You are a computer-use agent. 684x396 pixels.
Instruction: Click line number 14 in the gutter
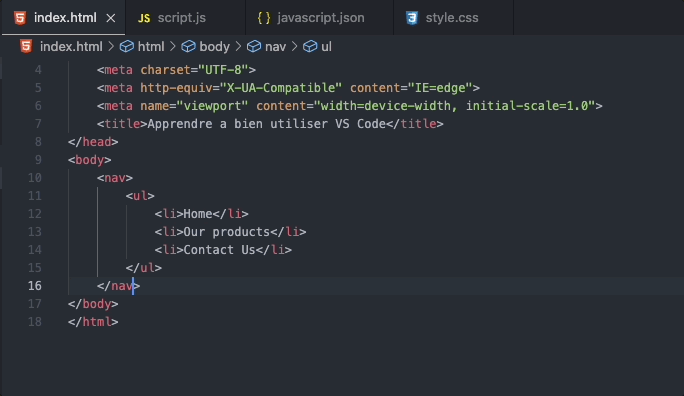click(35, 250)
